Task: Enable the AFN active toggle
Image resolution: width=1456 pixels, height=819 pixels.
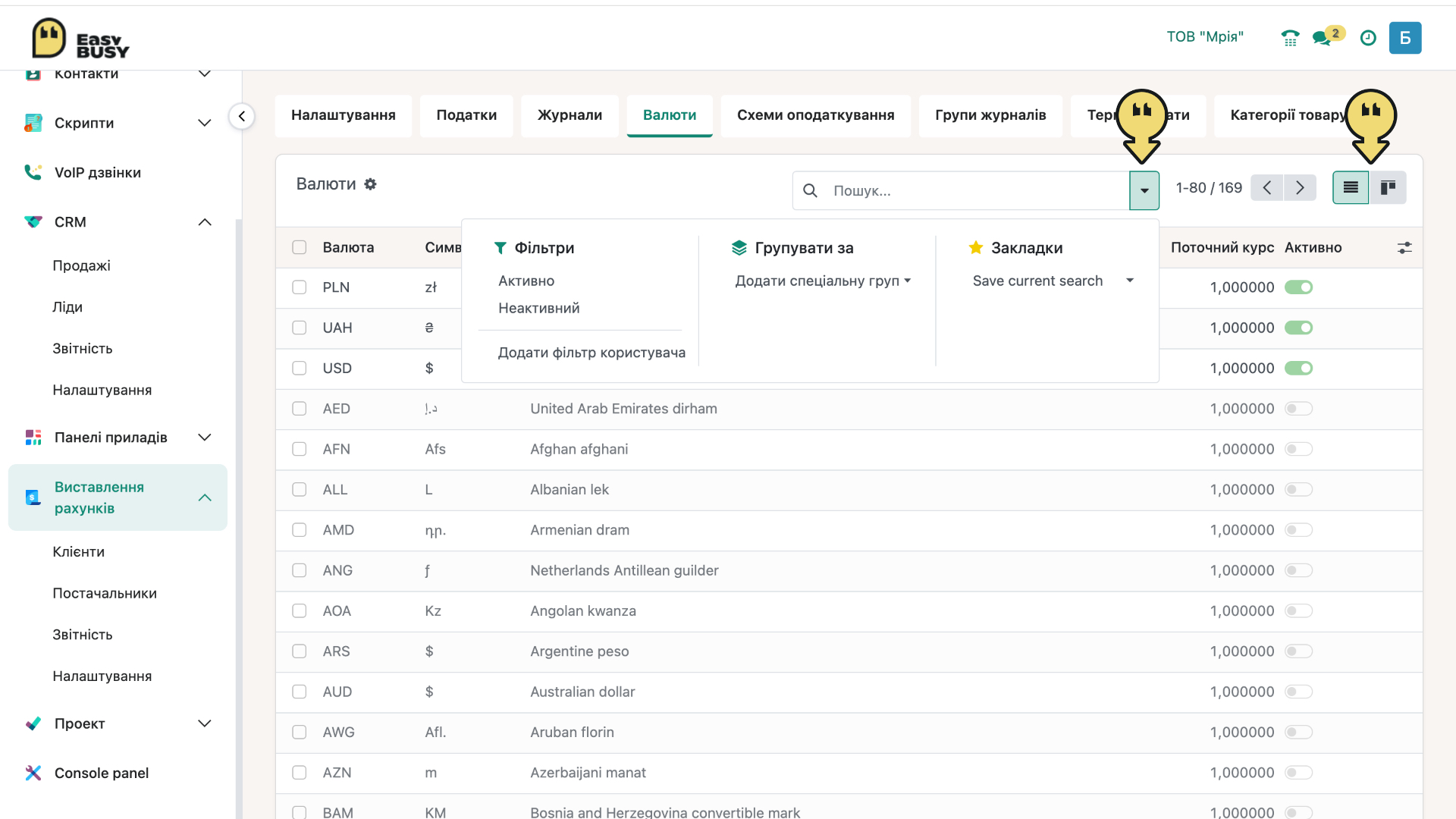Action: pyautogui.click(x=1298, y=449)
